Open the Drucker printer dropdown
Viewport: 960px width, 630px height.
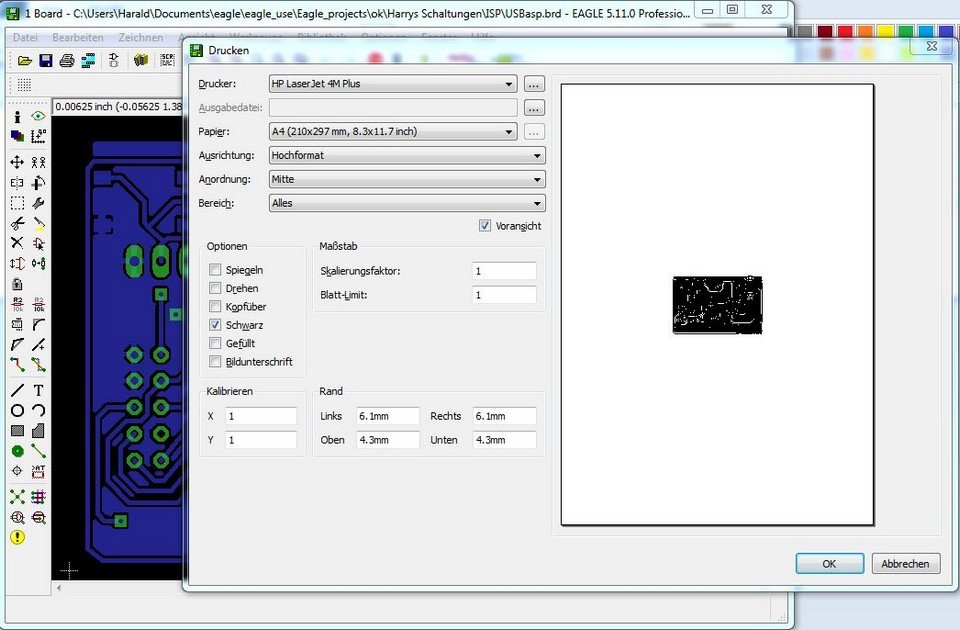point(393,84)
